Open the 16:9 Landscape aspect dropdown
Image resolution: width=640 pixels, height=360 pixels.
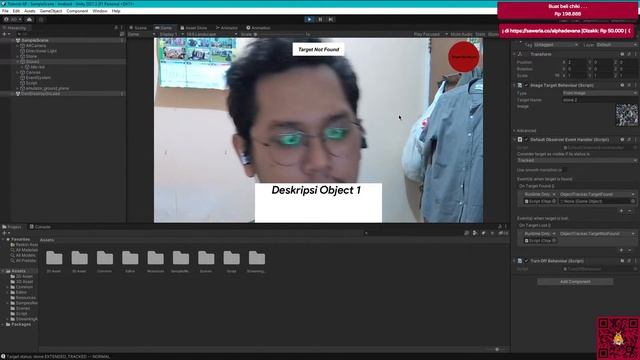click(211, 34)
